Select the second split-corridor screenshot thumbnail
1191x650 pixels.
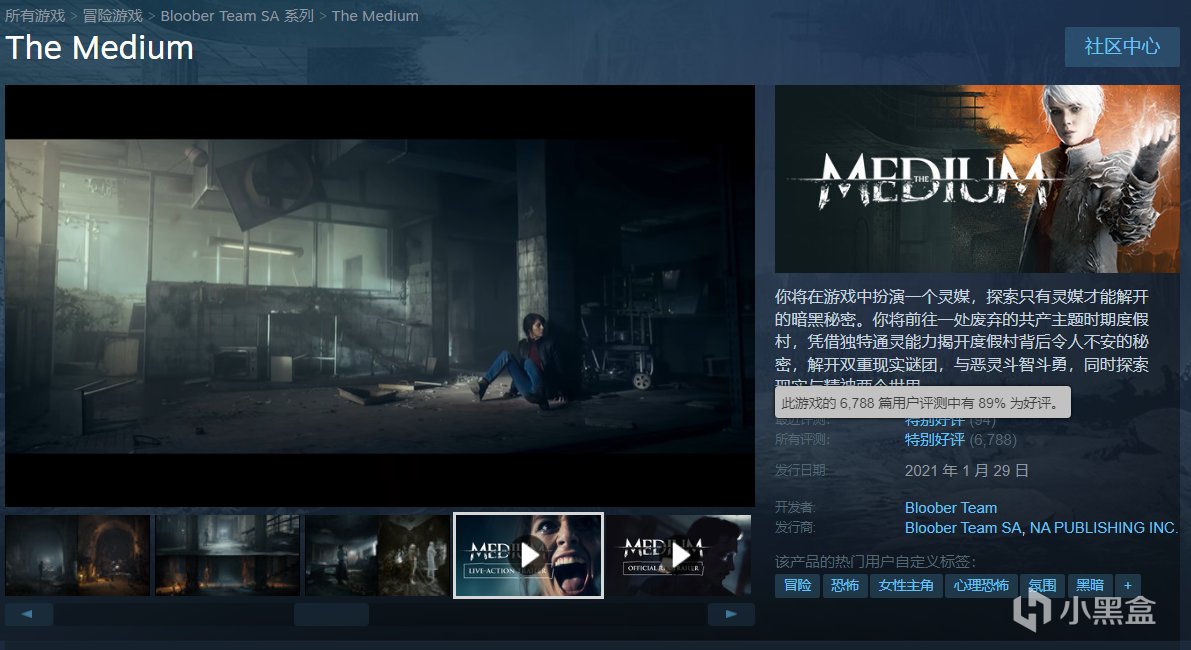point(227,555)
